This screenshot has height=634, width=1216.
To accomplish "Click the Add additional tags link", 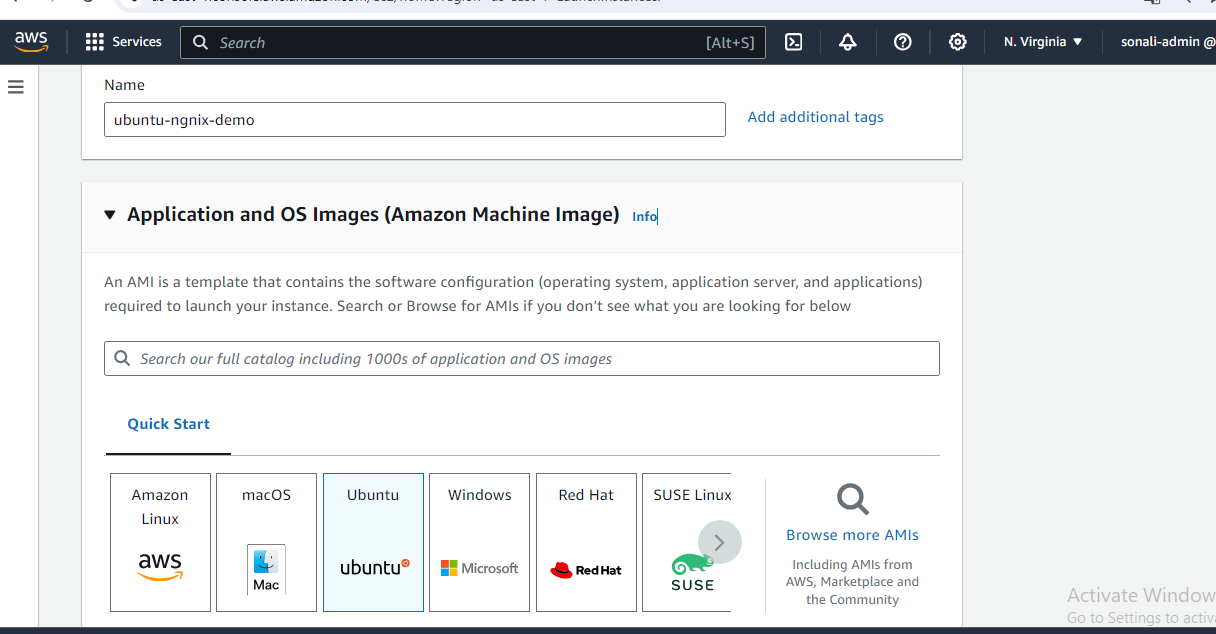I will [x=815, y=116].
